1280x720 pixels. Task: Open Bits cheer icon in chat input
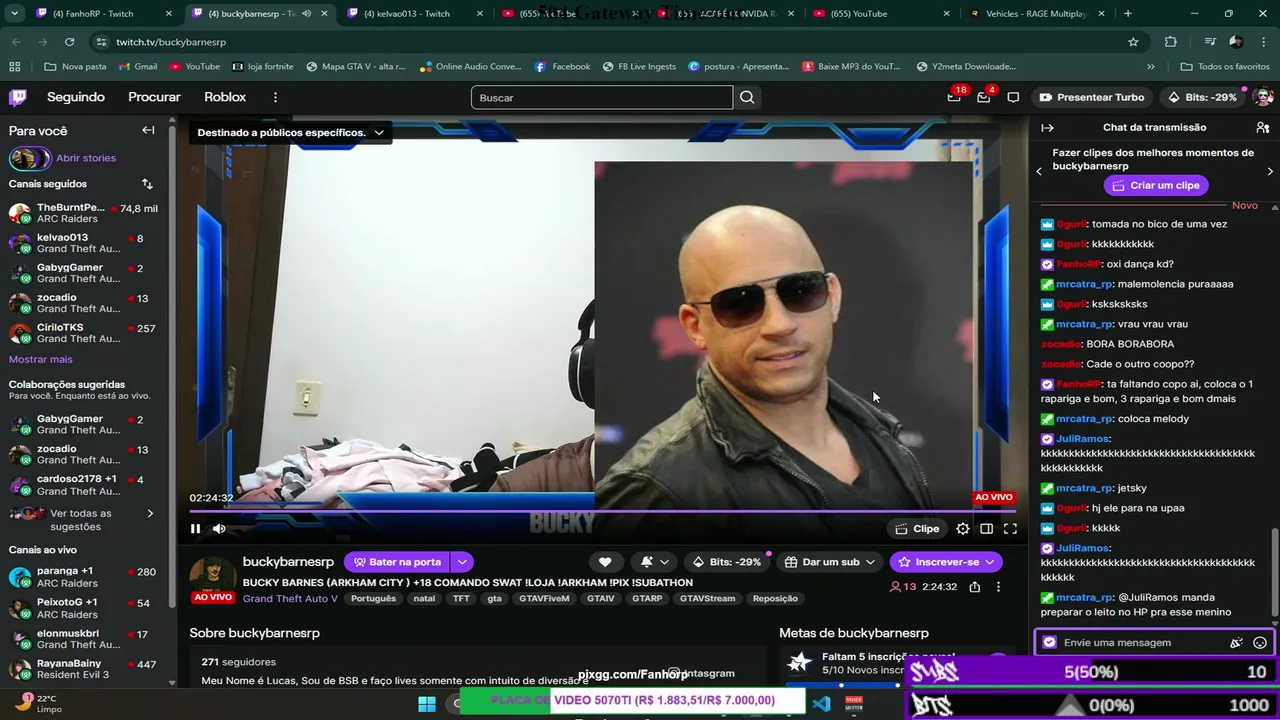coord(1236,643)
